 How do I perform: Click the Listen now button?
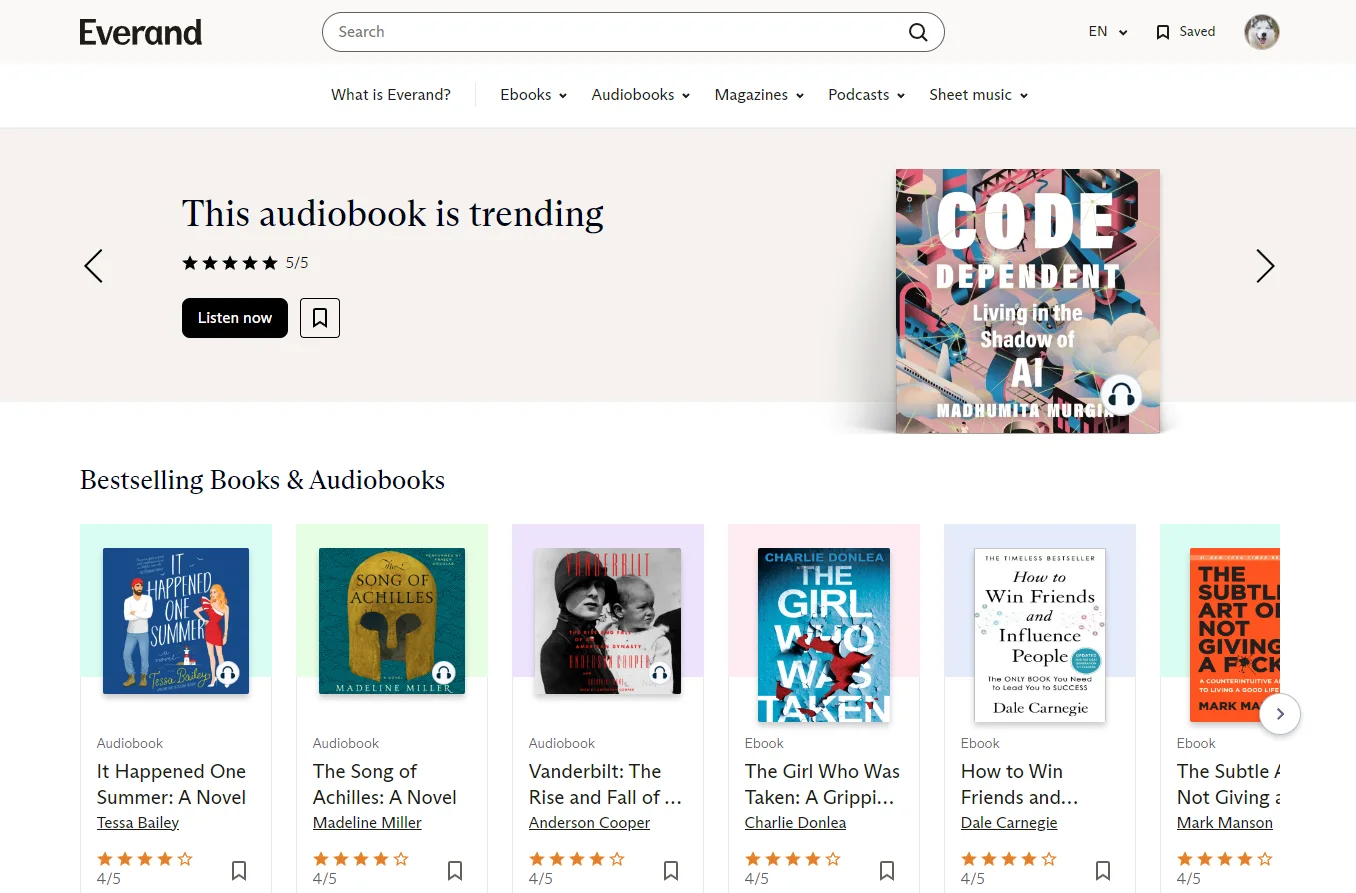235,318
